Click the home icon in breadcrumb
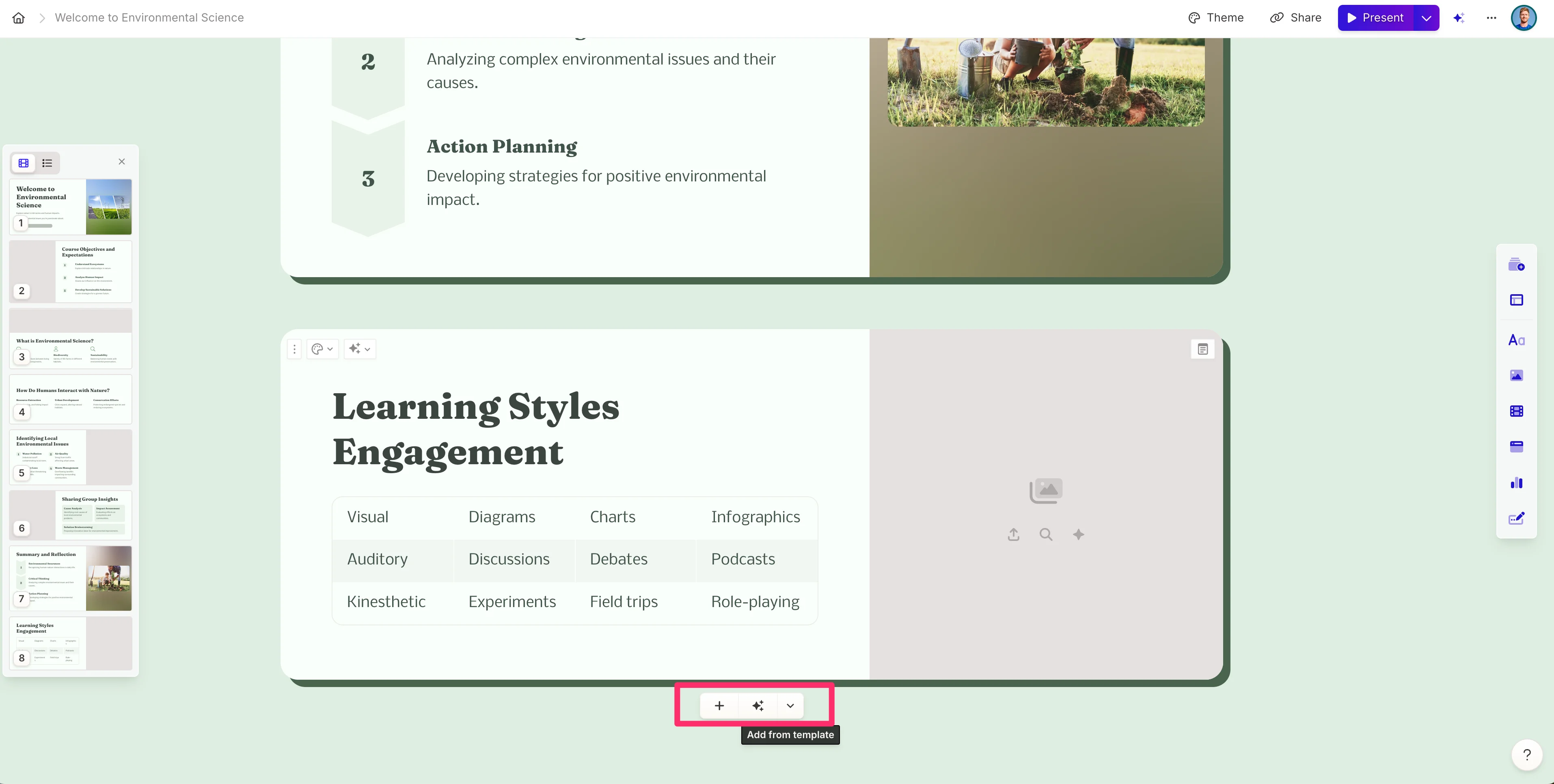Image resolution: width=1554 pixels, height=784 pixels. pos(19,17)
